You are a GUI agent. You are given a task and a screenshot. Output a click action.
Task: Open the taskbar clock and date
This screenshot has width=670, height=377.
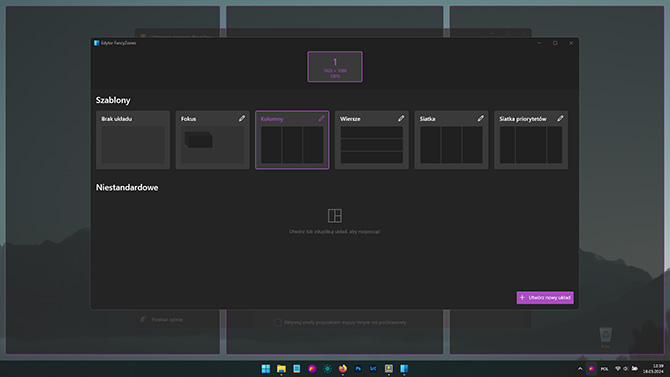click(653, 368)
